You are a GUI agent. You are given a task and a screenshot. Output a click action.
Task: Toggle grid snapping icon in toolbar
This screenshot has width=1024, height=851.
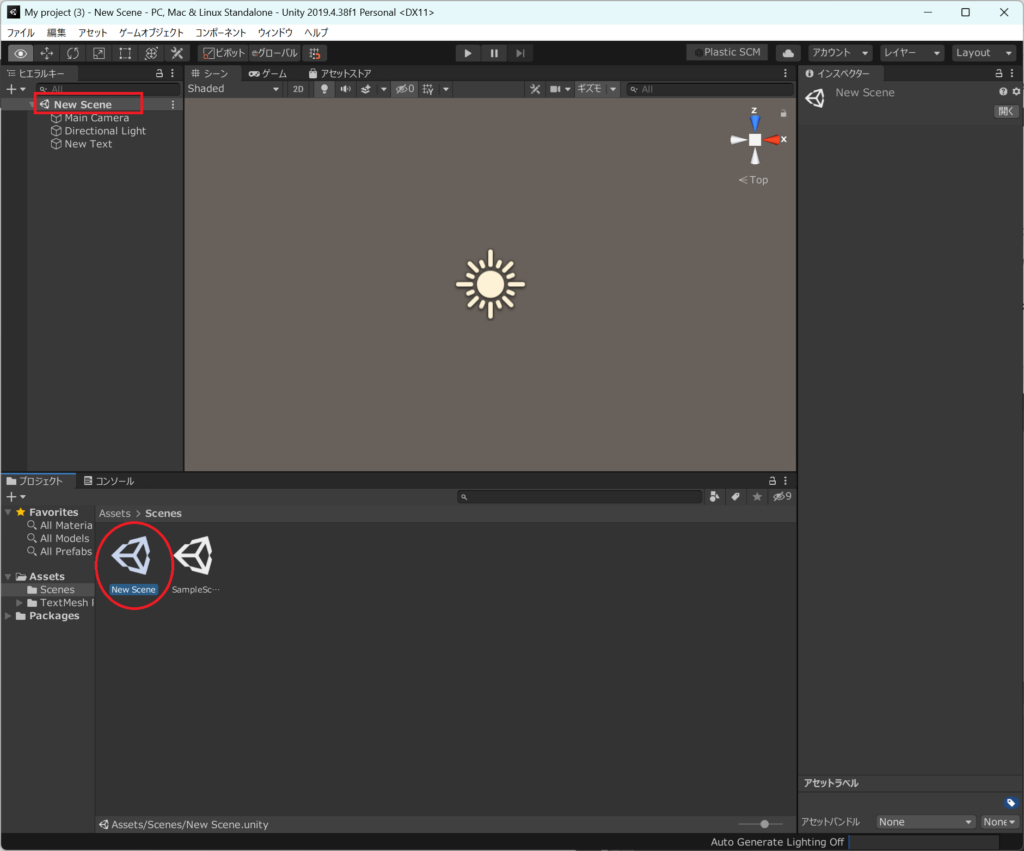click(315, 53)
